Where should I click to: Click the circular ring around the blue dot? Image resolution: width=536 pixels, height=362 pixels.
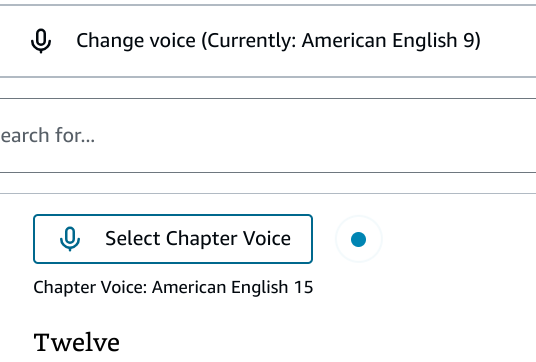[x=358, y=239]
